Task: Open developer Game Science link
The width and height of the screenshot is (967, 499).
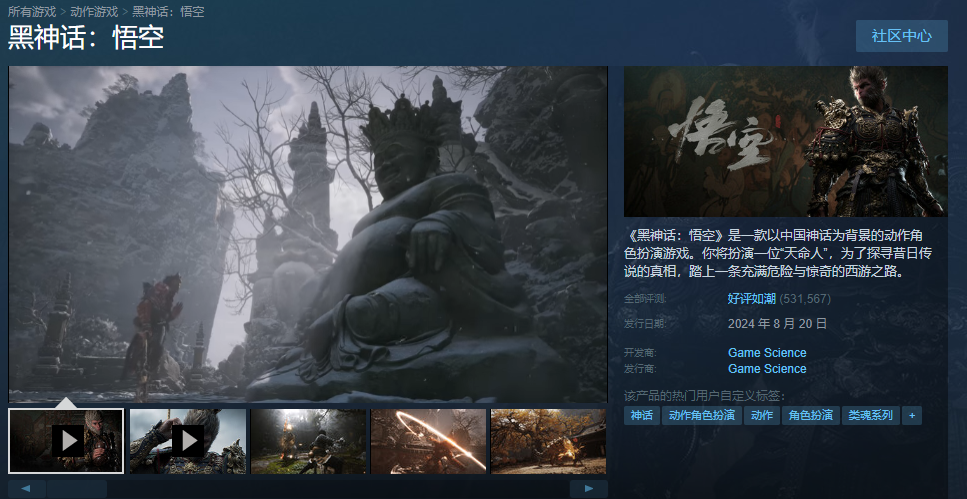Action: [767, 353]
